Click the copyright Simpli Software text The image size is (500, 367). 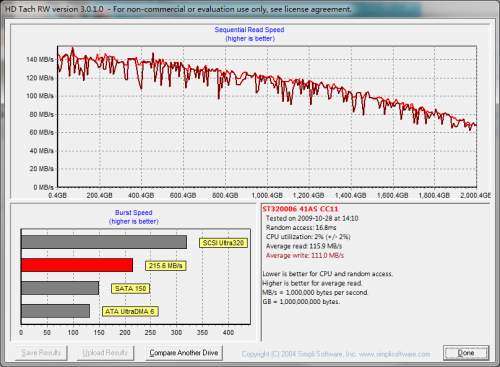[x=336, y=354]
